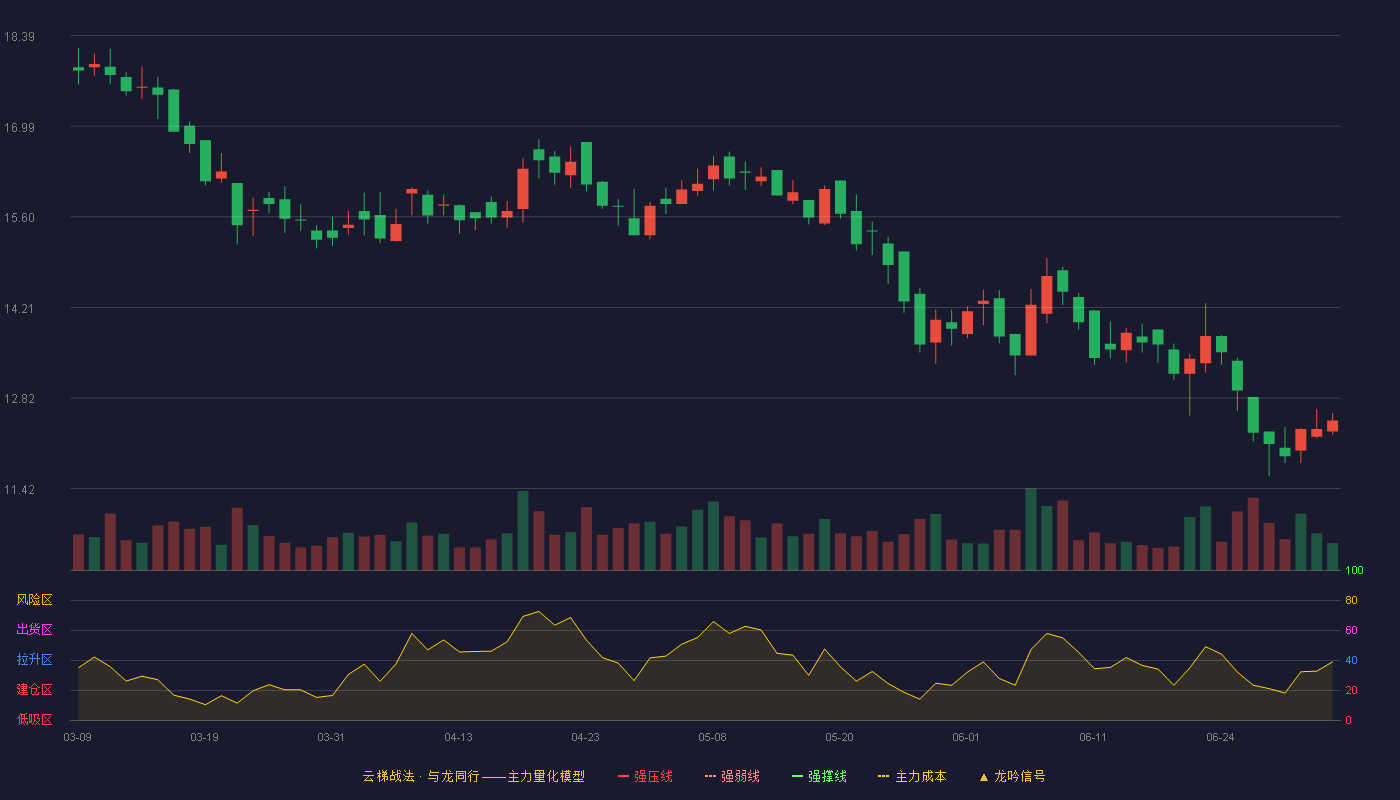Click the 03-09 date label
1400x800 pixels.
pos(78,737)
